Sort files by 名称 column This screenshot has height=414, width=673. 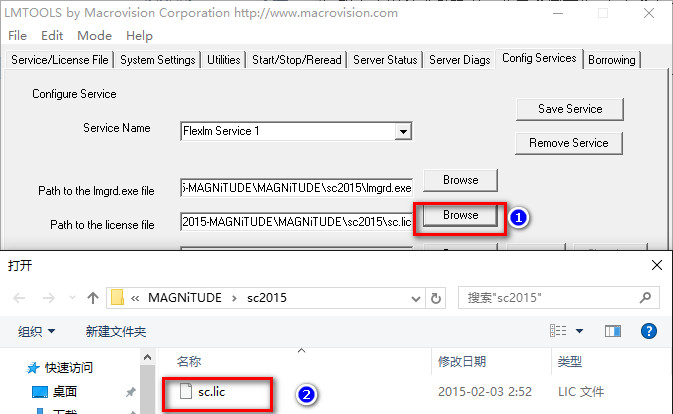point(189,362)
